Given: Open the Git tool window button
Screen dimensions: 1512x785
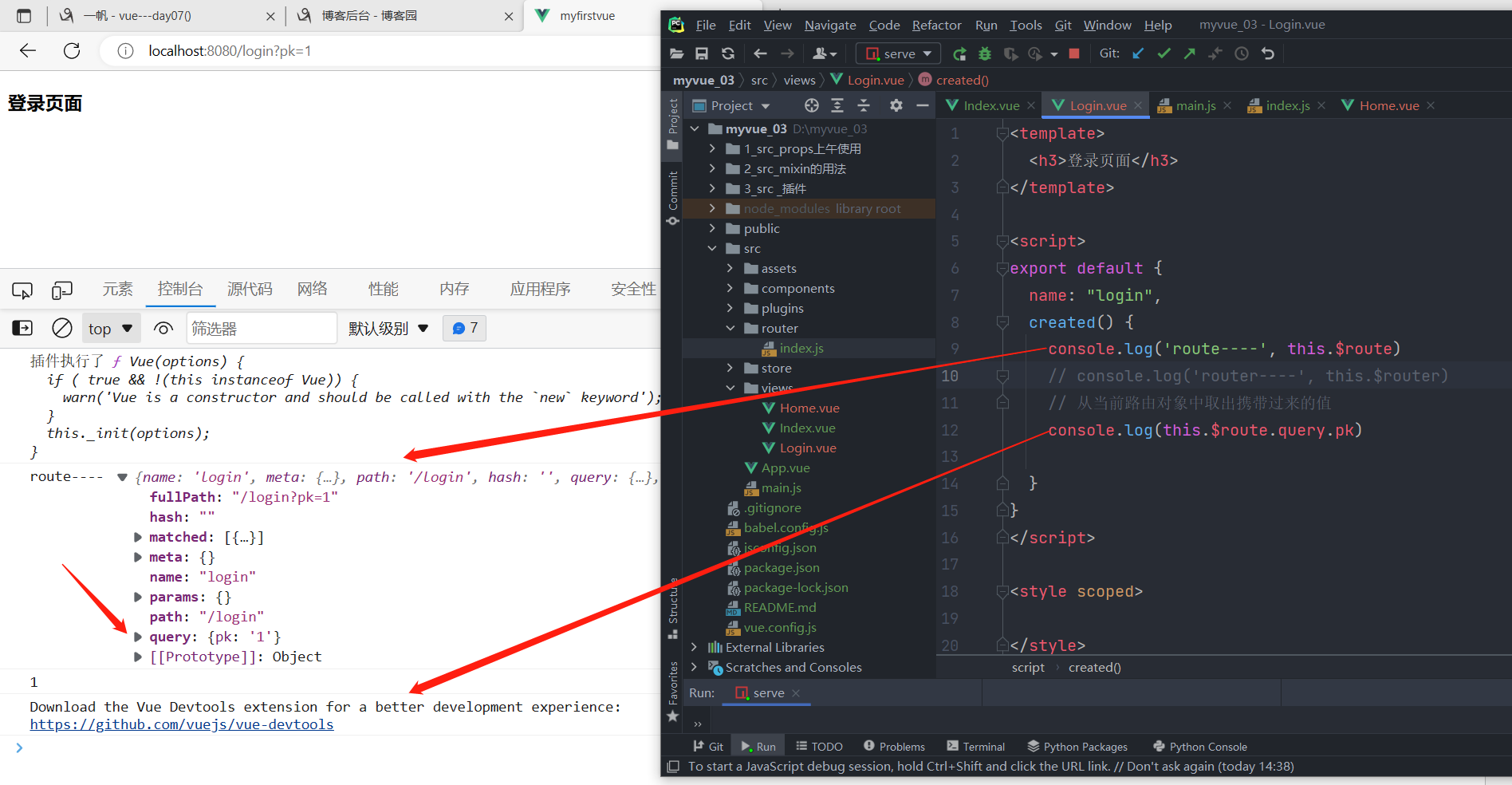Looking at the screenshot, I should 708,747.
